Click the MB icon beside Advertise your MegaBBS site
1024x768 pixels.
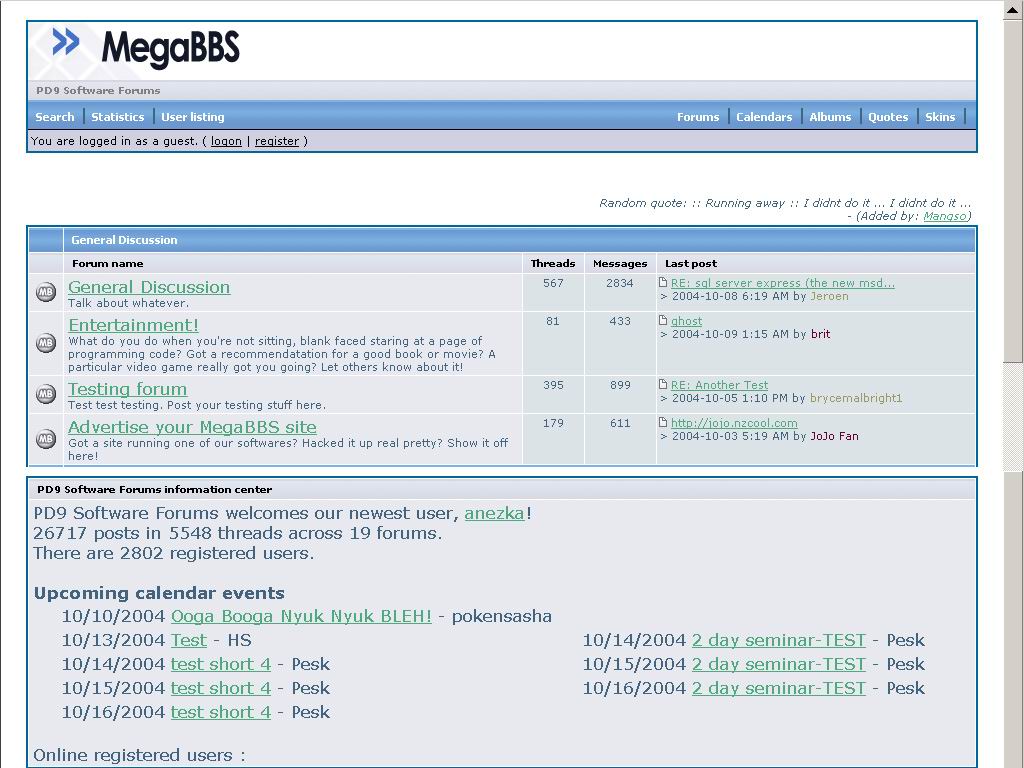[46, 438]
